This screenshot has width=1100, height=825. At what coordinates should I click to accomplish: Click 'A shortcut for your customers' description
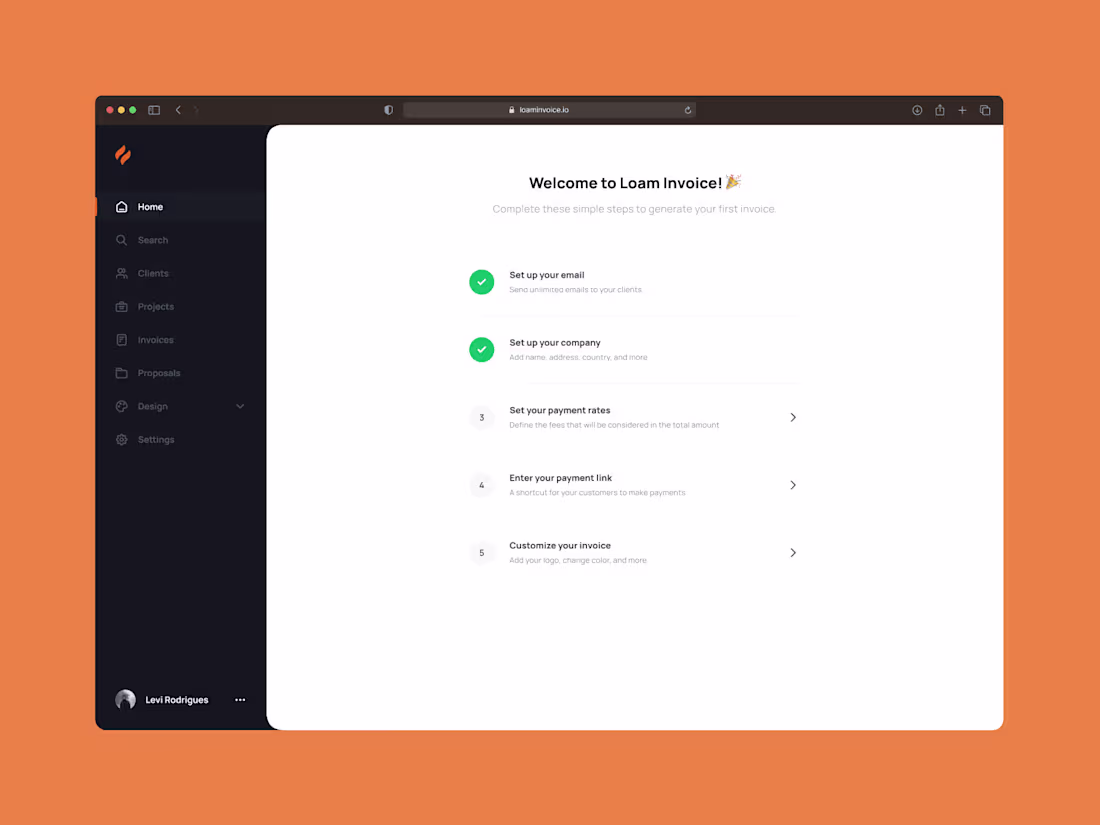(597, 492)
